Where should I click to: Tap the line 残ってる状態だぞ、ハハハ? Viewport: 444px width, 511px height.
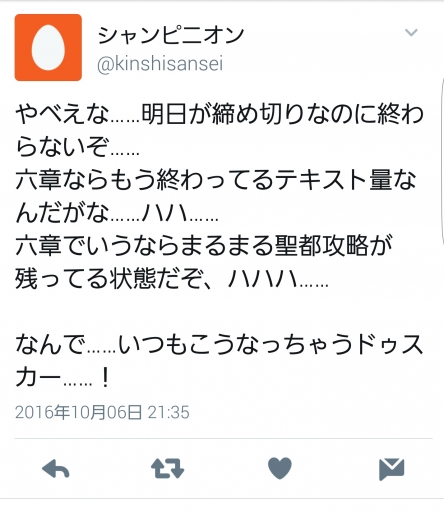172,279
